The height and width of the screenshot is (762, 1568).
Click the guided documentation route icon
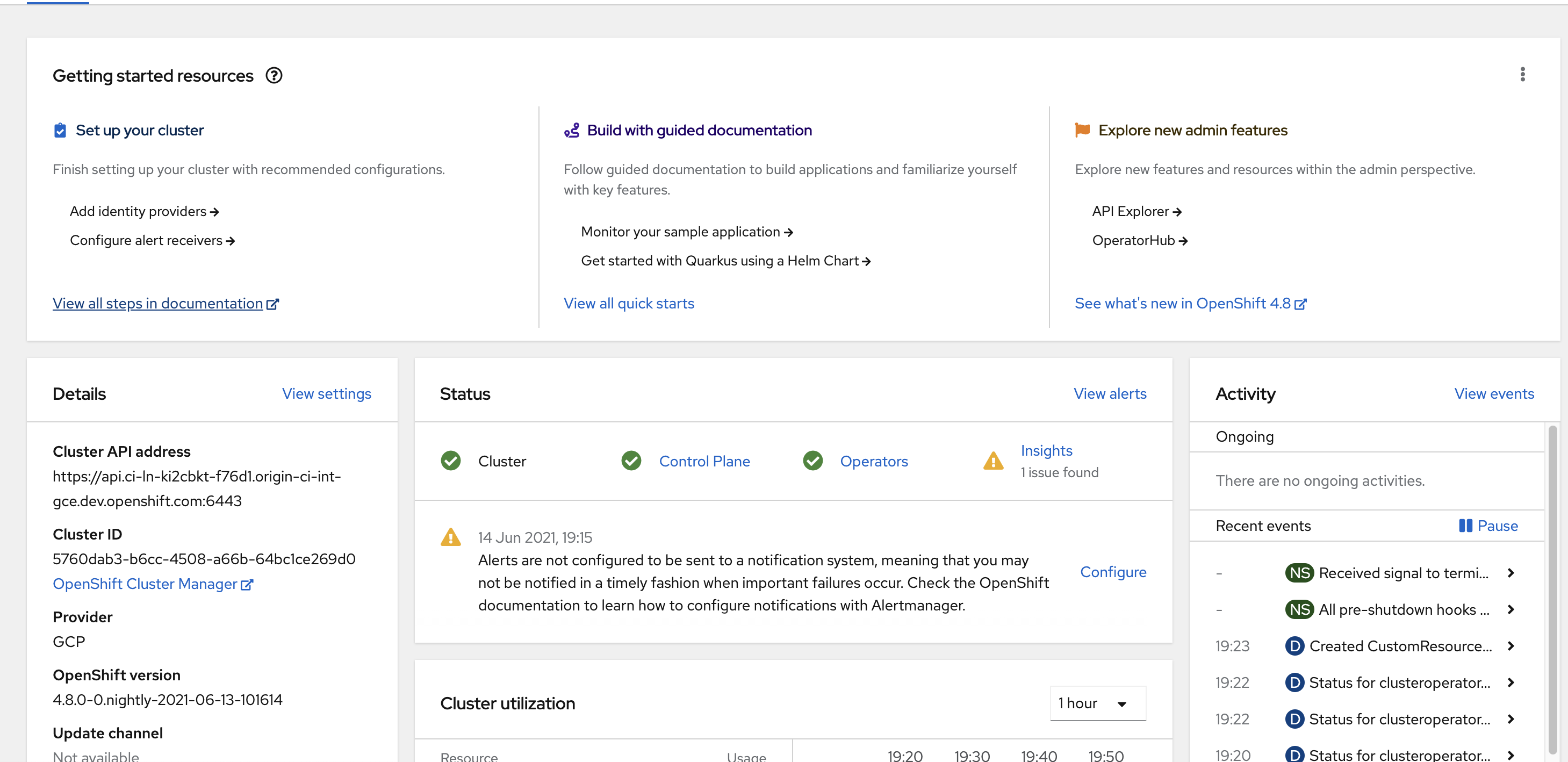[x=571, y=130]
